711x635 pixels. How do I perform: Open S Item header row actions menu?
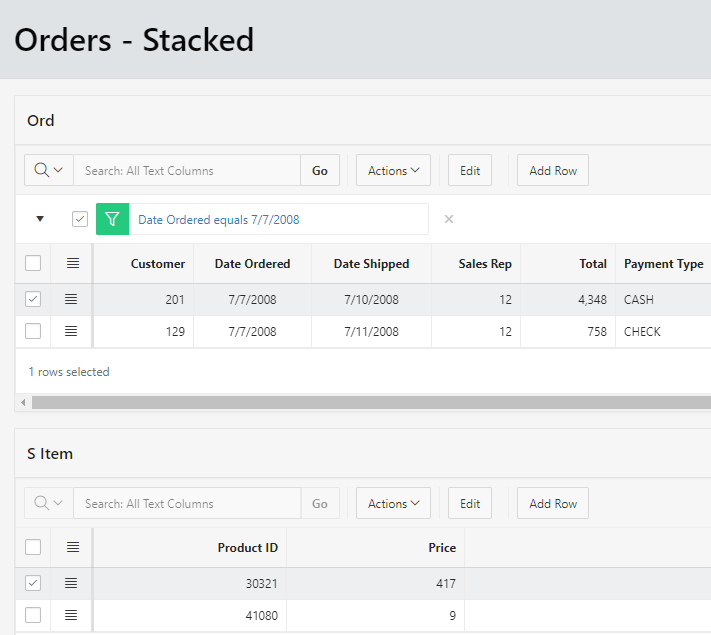pos(72,547)
